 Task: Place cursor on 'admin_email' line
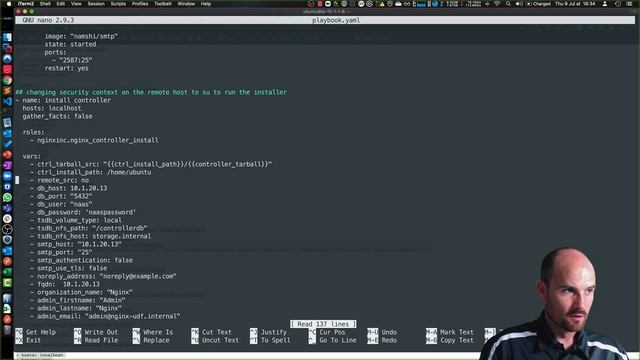(105, 316)
